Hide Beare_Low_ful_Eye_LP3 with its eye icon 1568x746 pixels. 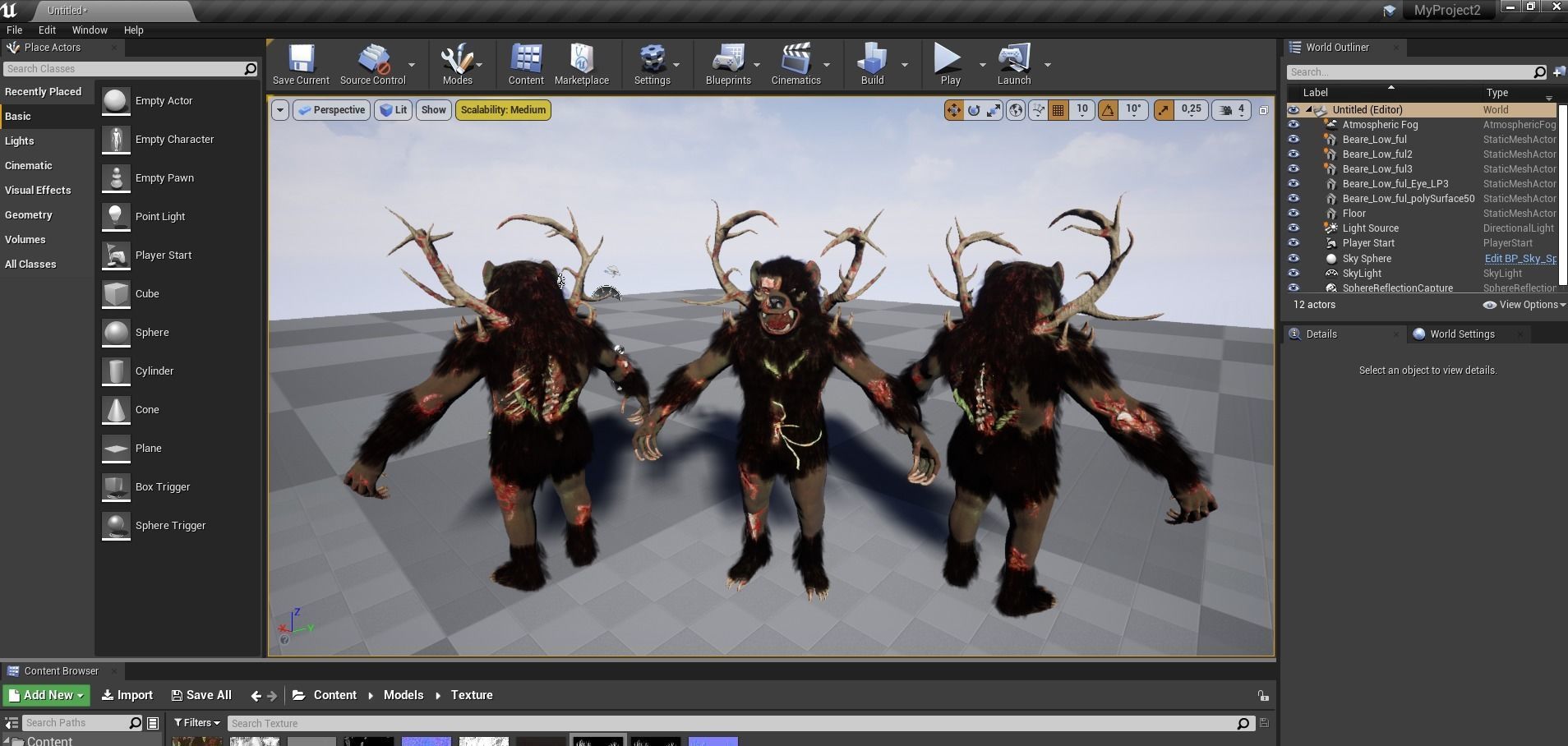coord(1294,184)
